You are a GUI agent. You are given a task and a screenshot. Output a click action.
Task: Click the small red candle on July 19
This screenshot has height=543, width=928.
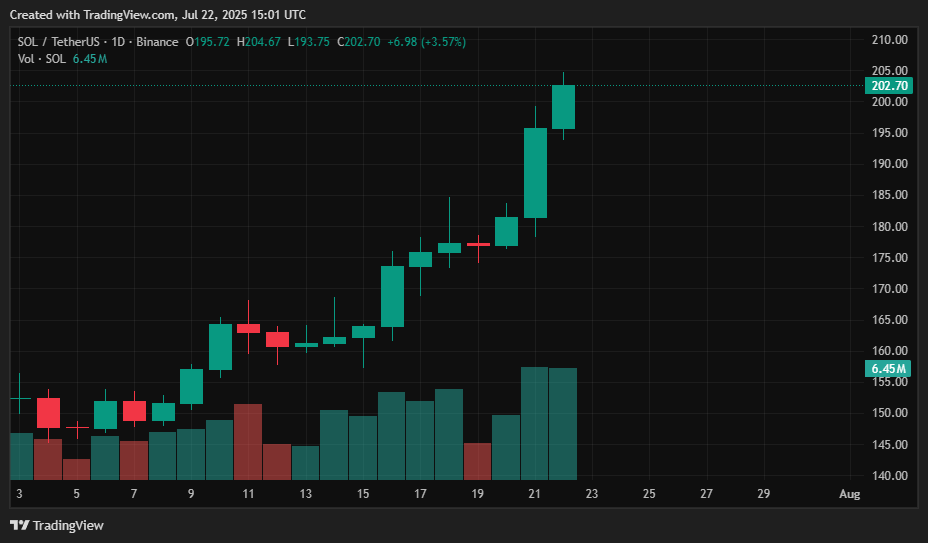coord(478,244)
